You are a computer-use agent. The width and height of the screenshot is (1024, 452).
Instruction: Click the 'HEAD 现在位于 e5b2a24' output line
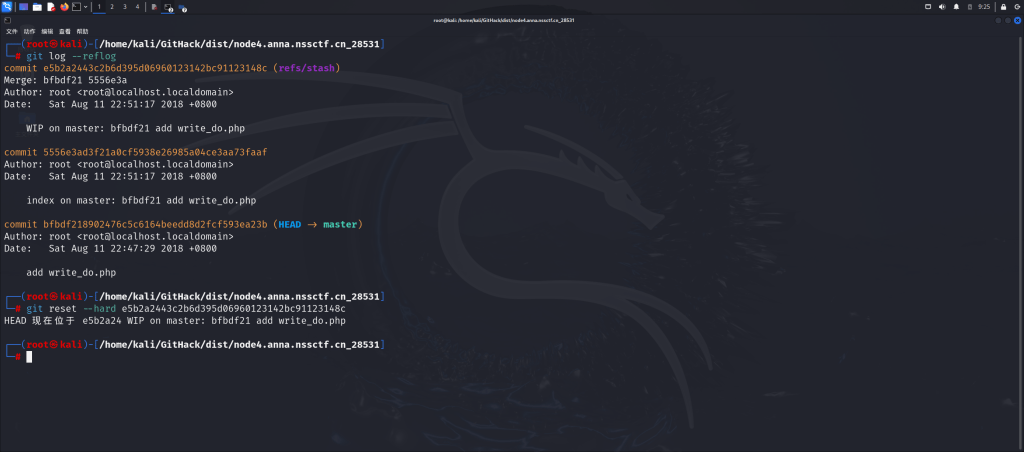(174, 321)
